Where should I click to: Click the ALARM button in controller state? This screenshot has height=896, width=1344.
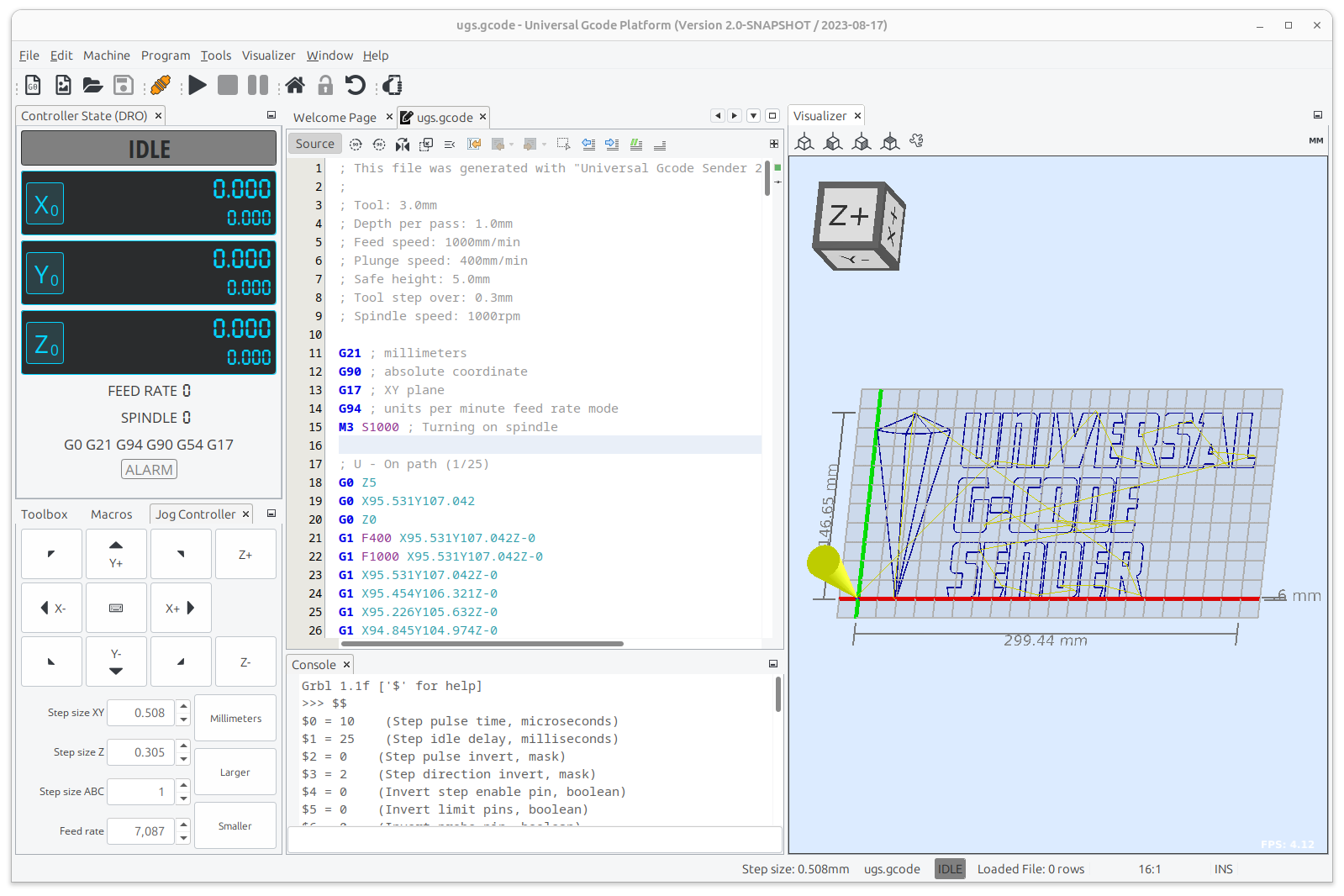[149, 470]
